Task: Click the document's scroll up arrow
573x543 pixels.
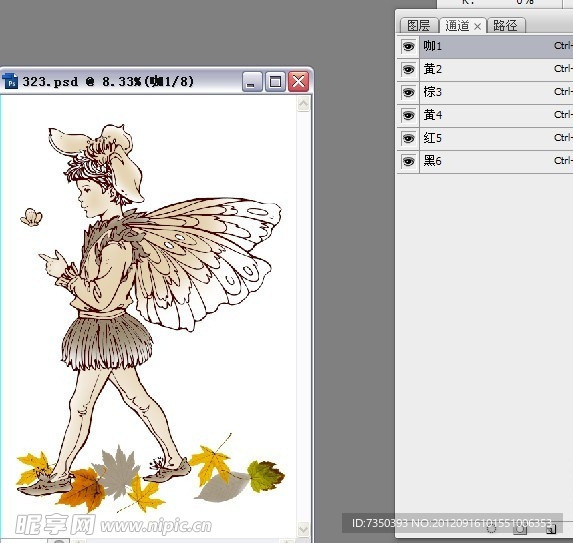Action: [303, 105]
